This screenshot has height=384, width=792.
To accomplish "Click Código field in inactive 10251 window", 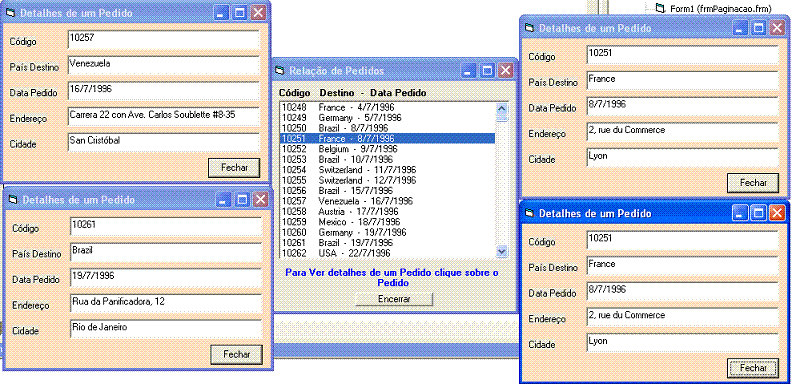I will click(x=683, y=55).
